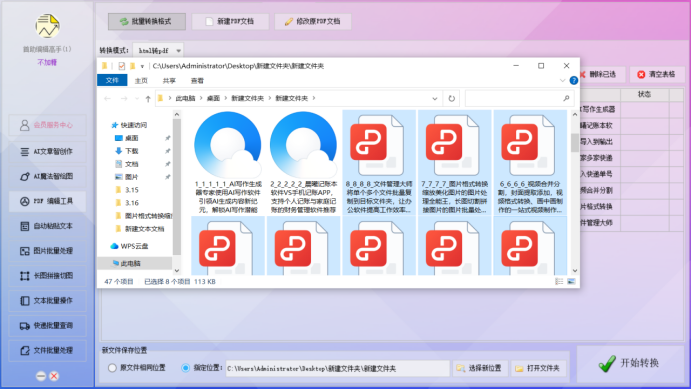Open 快递批量查询 tool
The height and width of the screenshot is (389, 692).
pyautogui.click(x=47, y=326)
